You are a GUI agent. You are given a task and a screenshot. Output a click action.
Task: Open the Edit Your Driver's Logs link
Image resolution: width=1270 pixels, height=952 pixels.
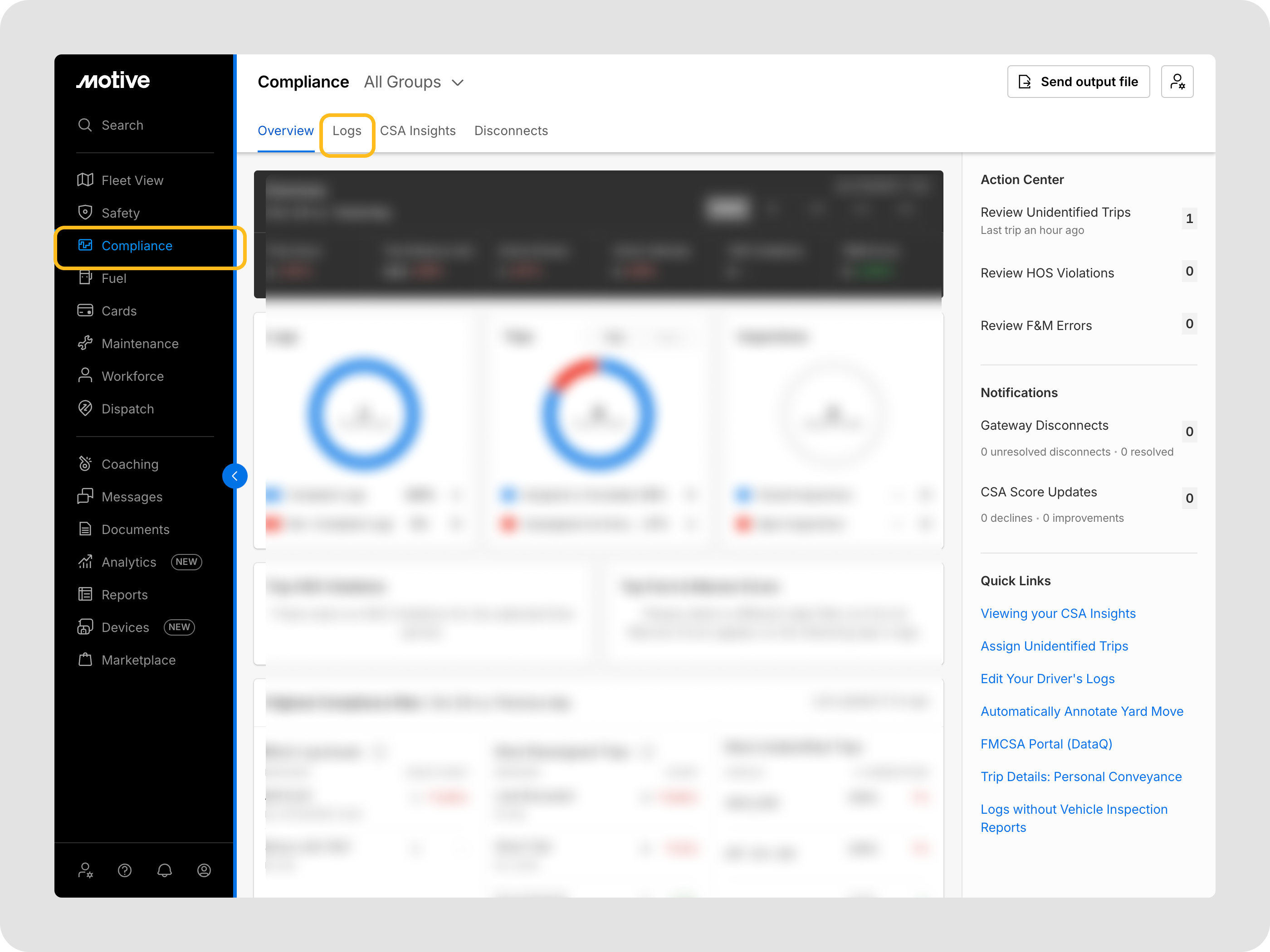[x=1047, y=678]
